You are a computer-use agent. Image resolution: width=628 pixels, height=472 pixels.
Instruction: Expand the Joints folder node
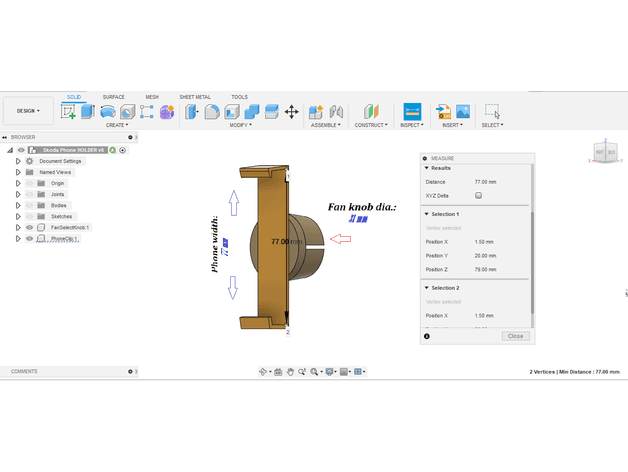tap(18, 194)
